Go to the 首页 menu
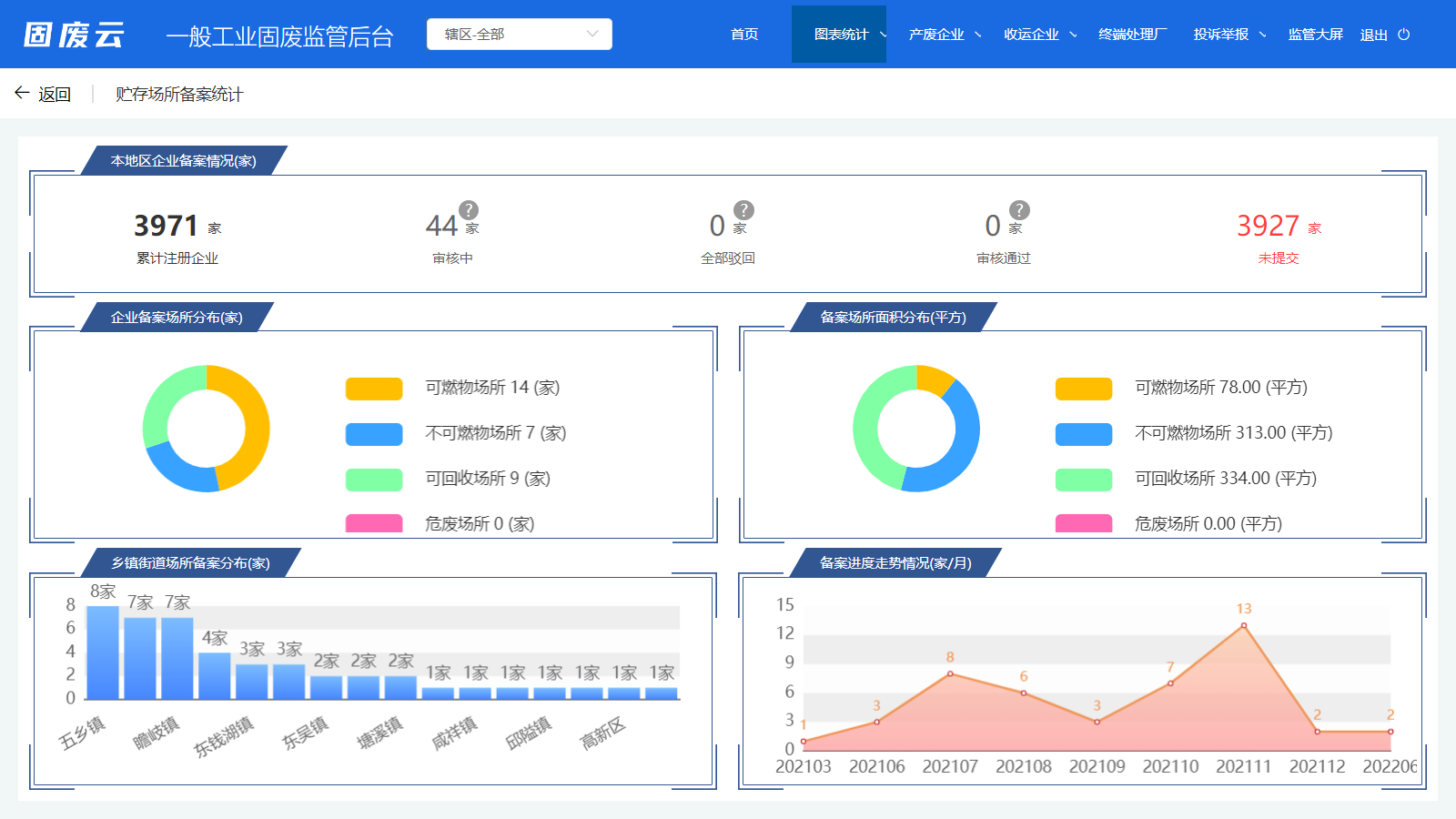 [x=744, y=35]
